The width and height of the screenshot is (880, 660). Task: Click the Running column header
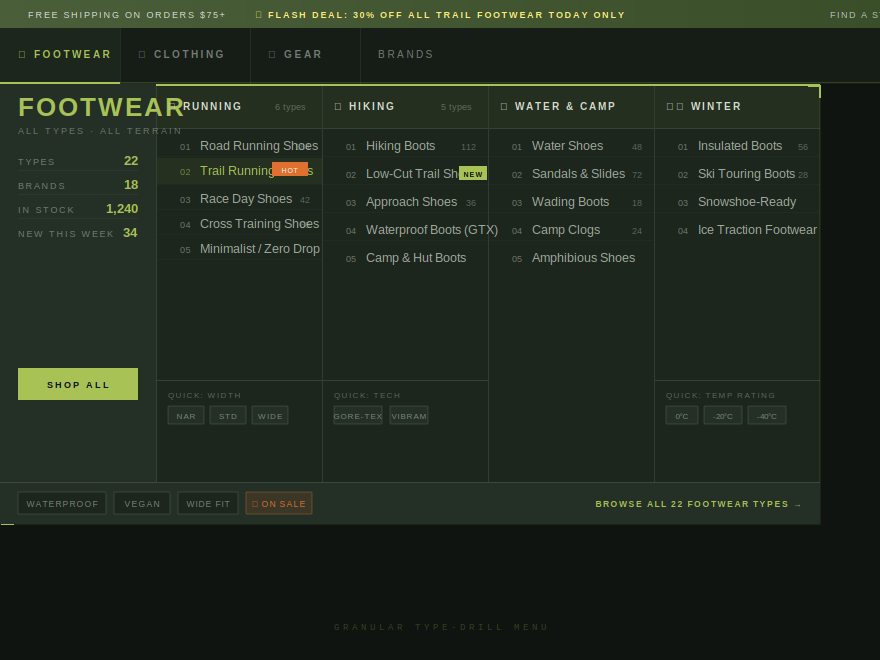point(240,107)
